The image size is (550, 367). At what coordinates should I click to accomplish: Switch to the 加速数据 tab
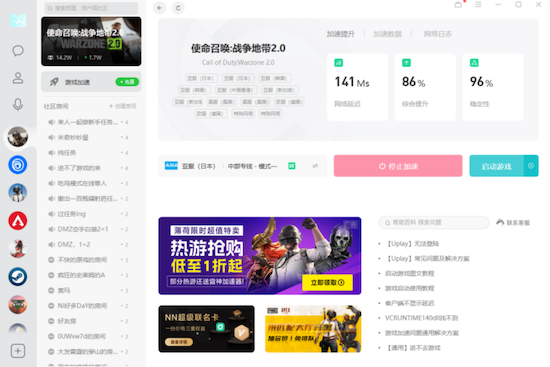pyautogui.click(x=388, y=34)
